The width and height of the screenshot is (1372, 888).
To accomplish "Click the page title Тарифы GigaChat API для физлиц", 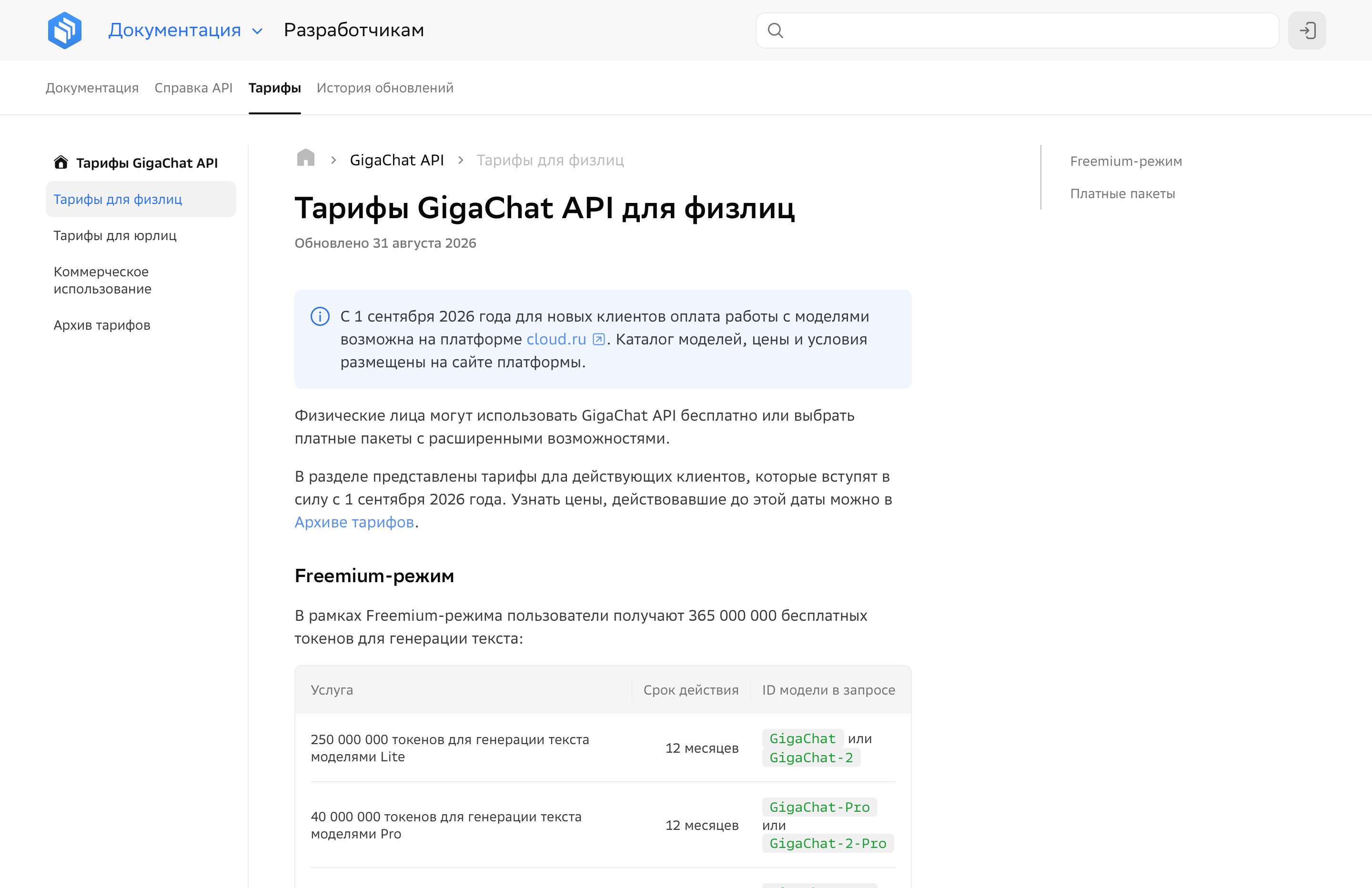I will pos(545,208).
